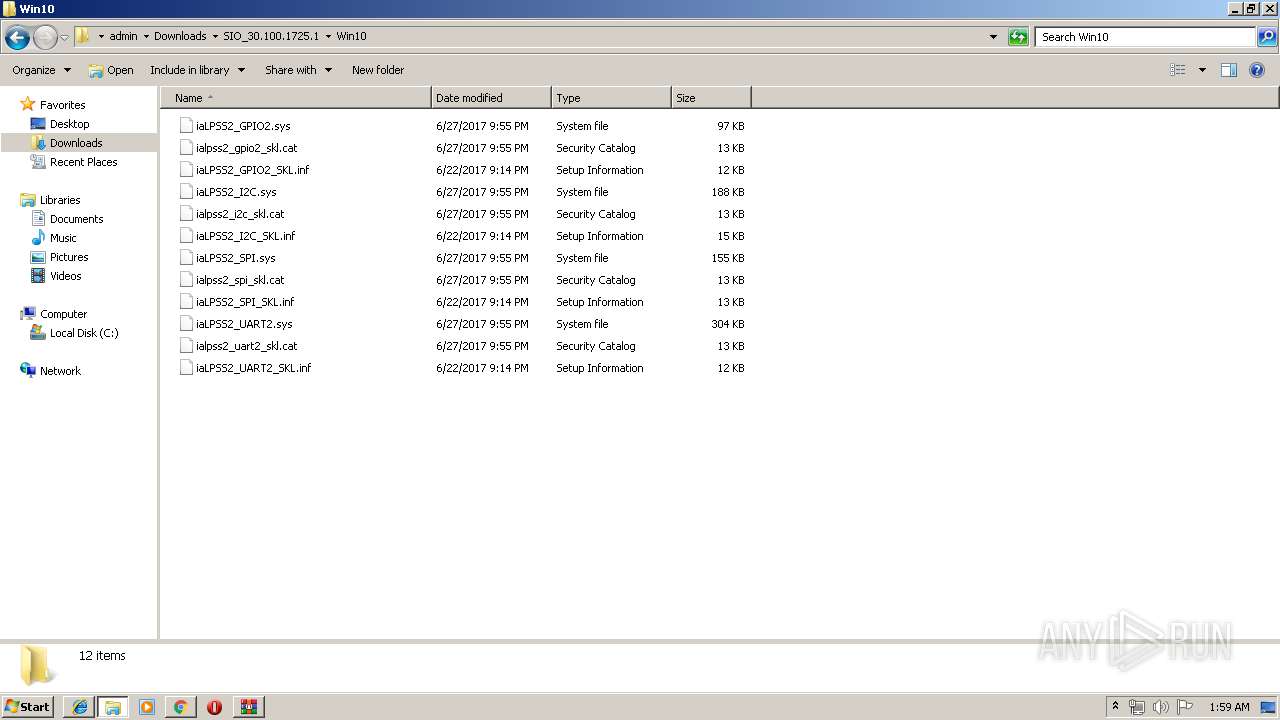Image resolution: width=1280 pixels, height=720 pixels.
Task: Go back with the Back arrow button
Action: point(17,37)
